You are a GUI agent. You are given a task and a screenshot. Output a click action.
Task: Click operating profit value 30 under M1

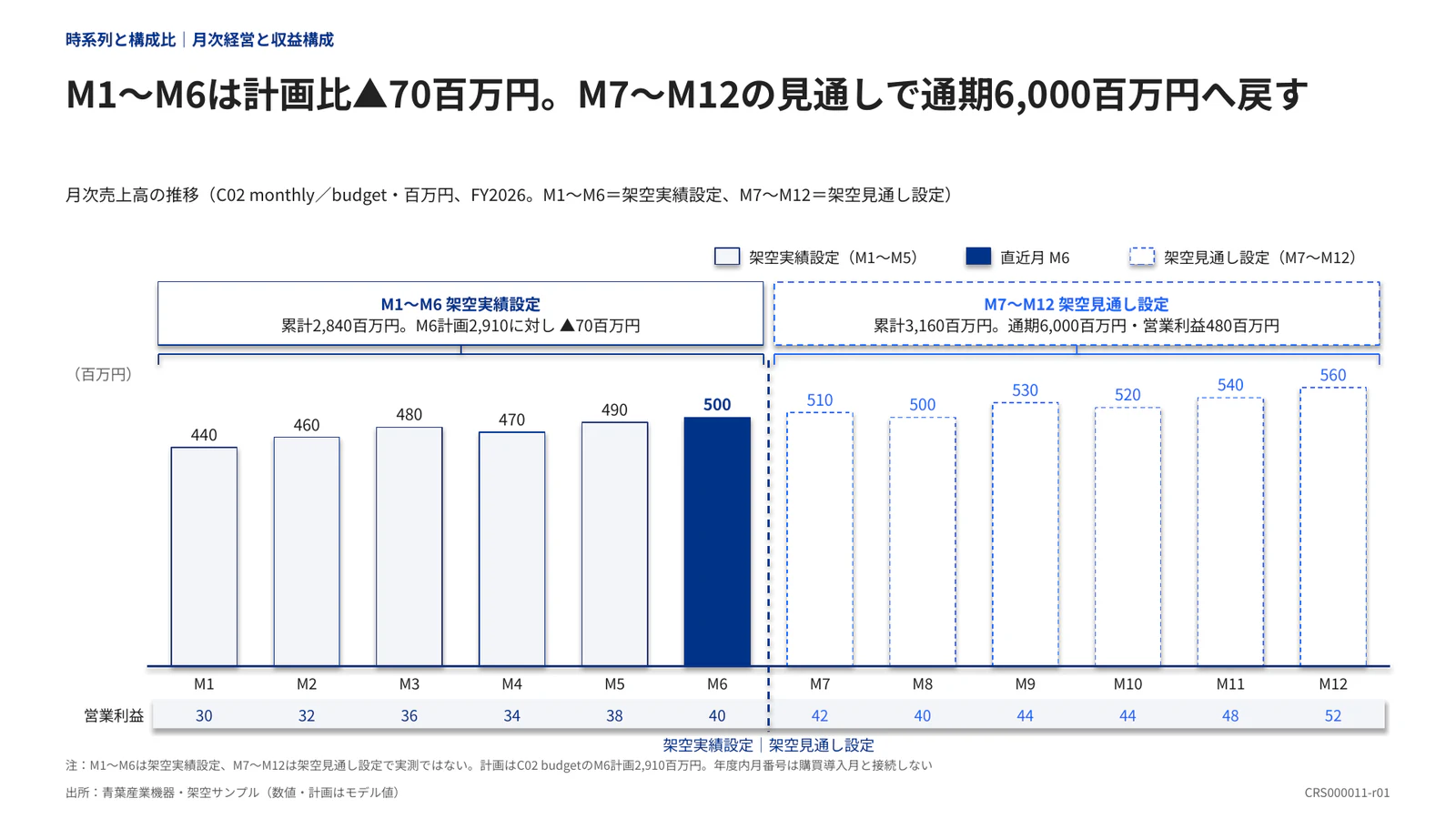click(204, 715)
